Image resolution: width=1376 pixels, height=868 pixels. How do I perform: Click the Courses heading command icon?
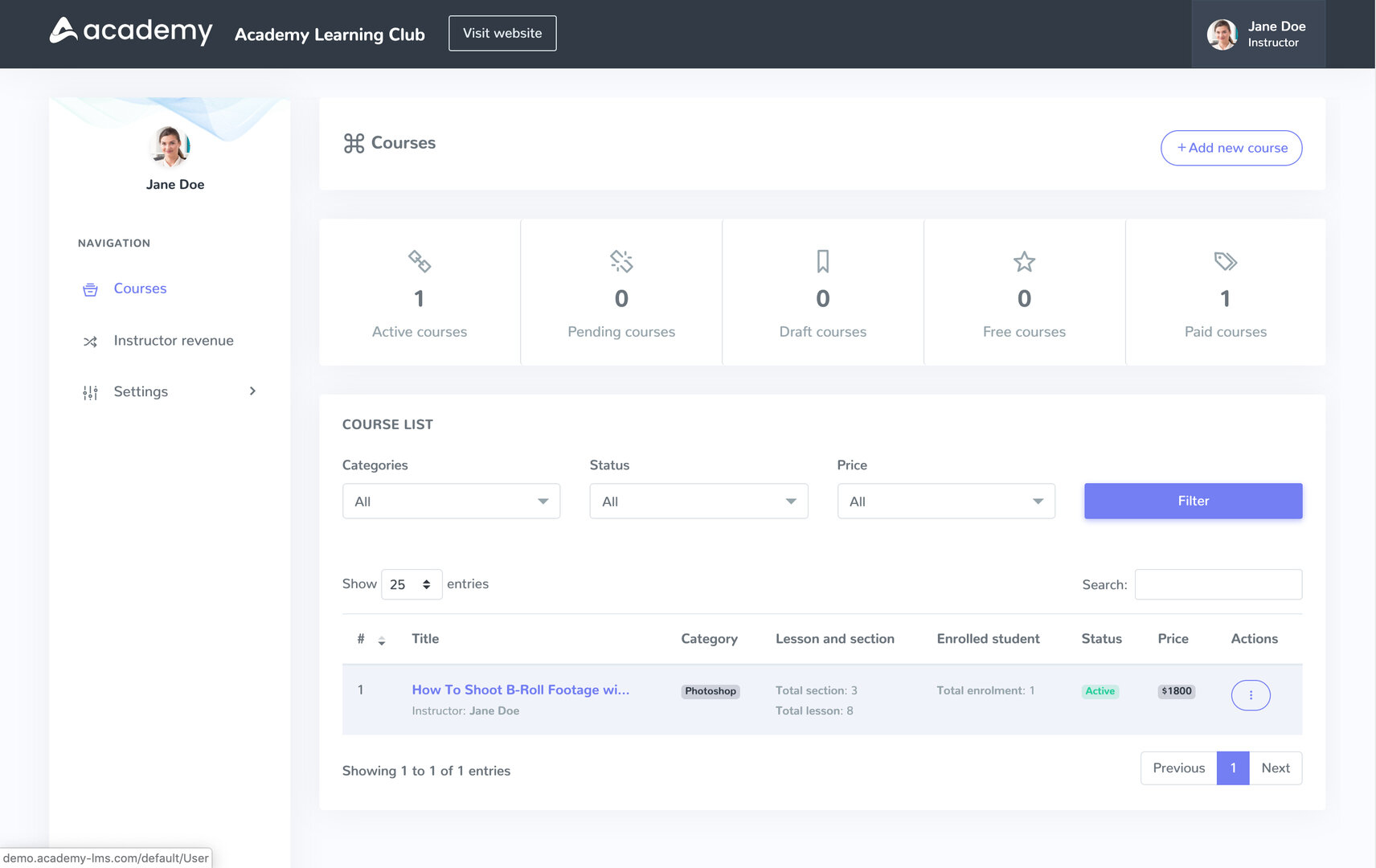(354, 143)
